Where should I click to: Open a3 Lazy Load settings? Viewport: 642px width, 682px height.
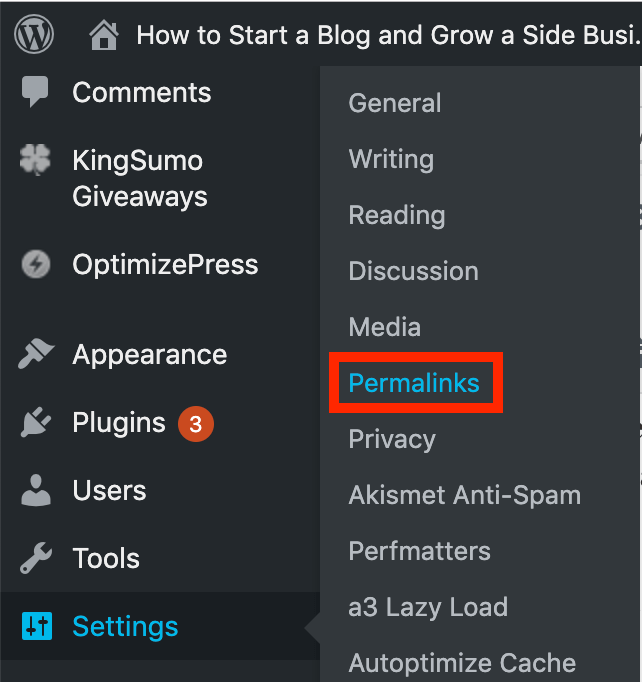click(x=428, y=607)
